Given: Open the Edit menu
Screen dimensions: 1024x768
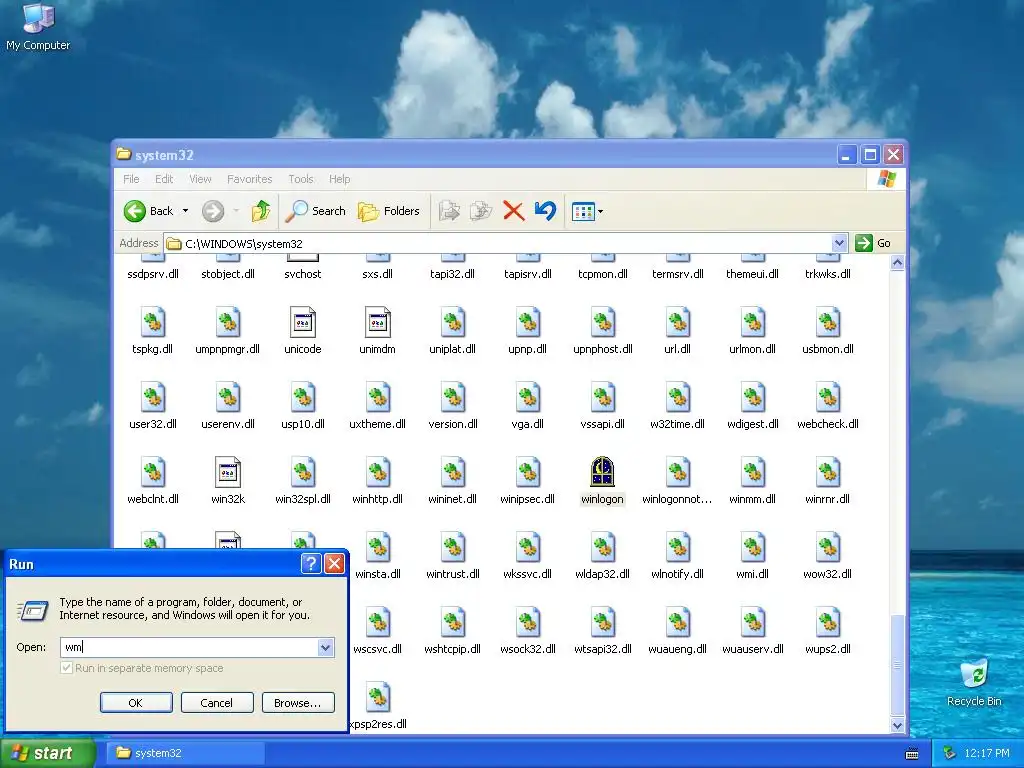Looking at the screenshot, I should tap(164, 179).
